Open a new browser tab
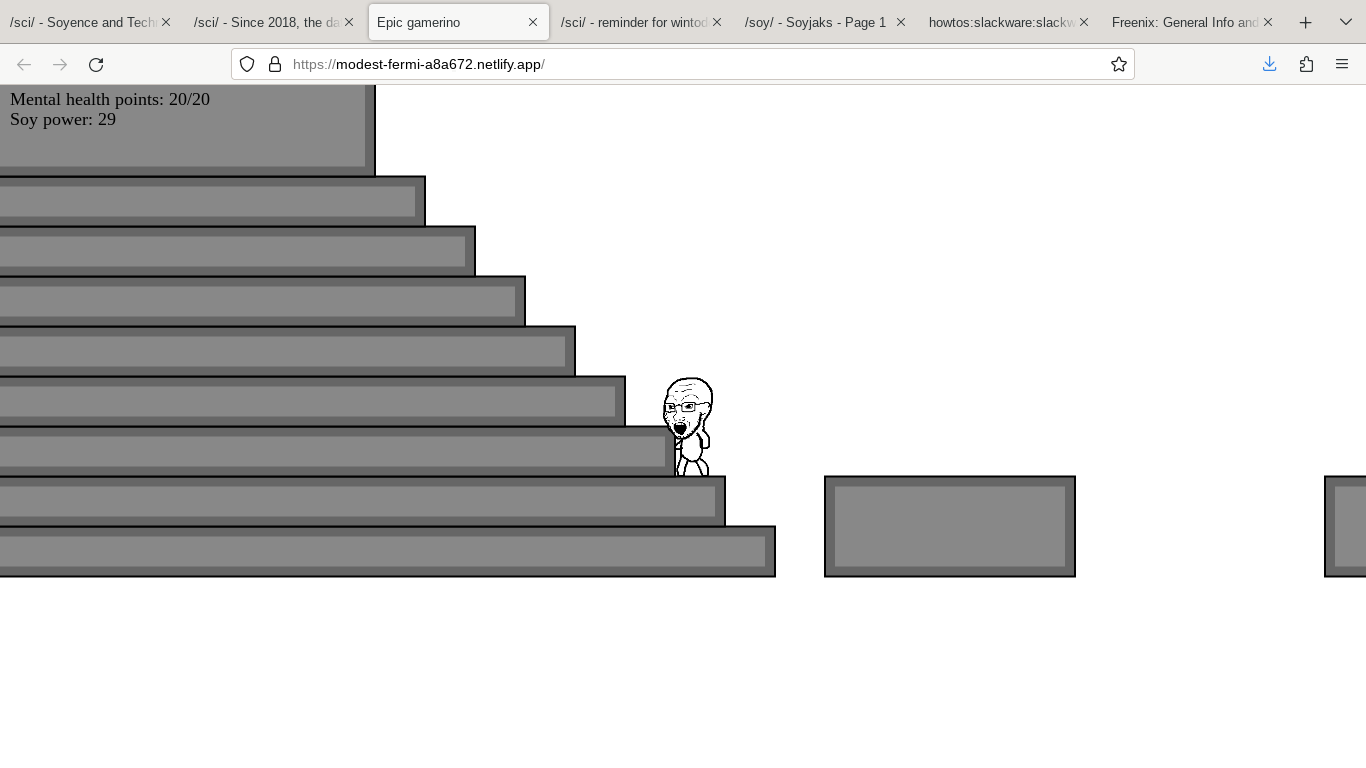Screen dimensions: 1366x768 click(1305, 22)
